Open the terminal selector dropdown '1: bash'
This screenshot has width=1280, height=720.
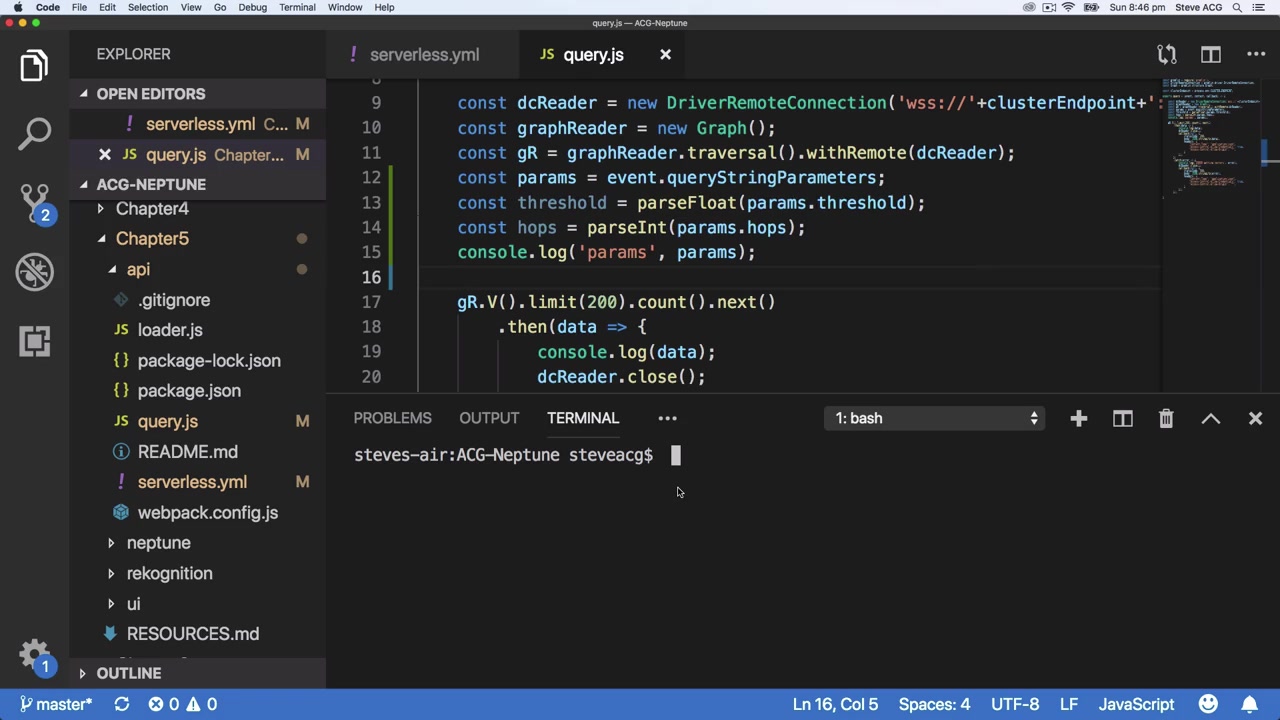coord(937,419)
